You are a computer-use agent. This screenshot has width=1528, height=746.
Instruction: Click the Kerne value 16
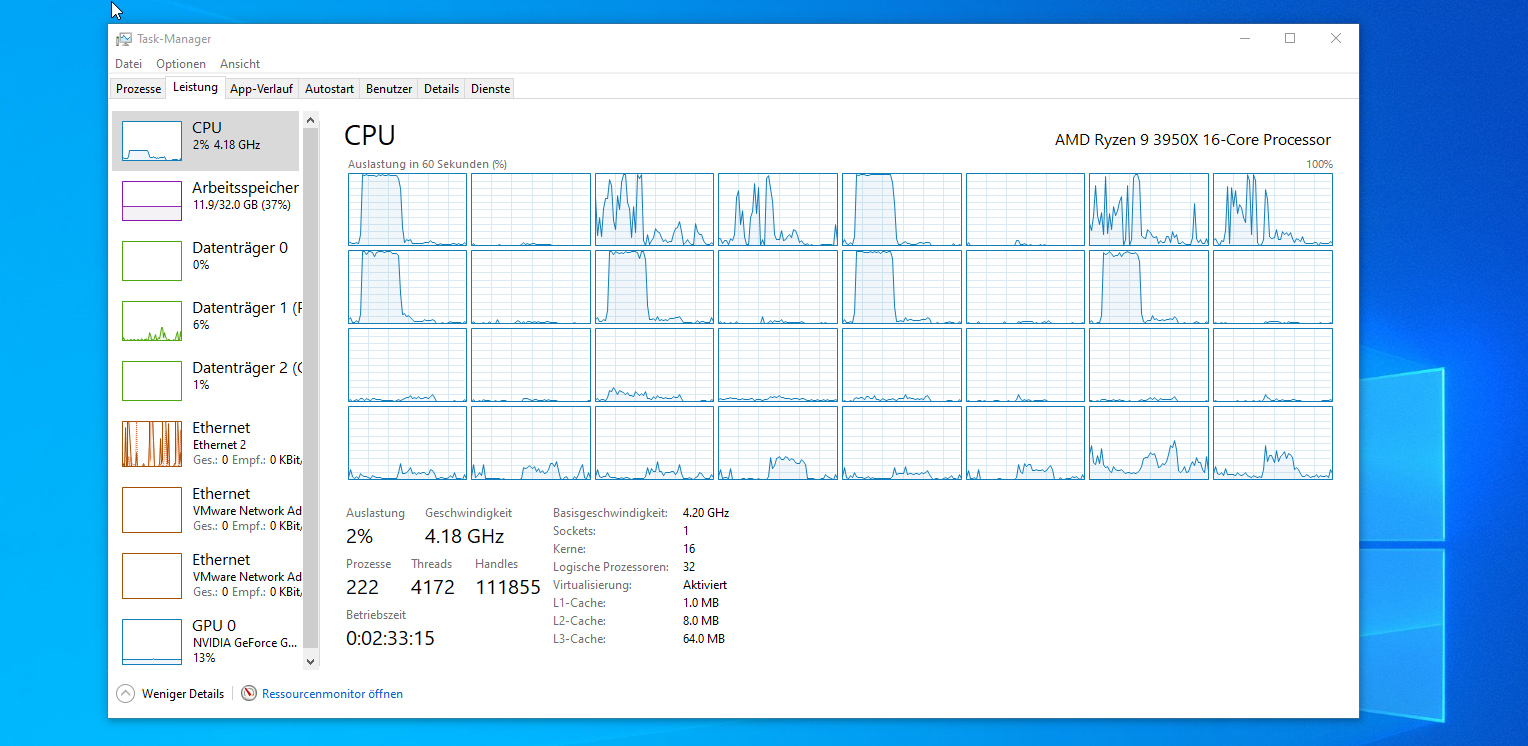[689, 549]
